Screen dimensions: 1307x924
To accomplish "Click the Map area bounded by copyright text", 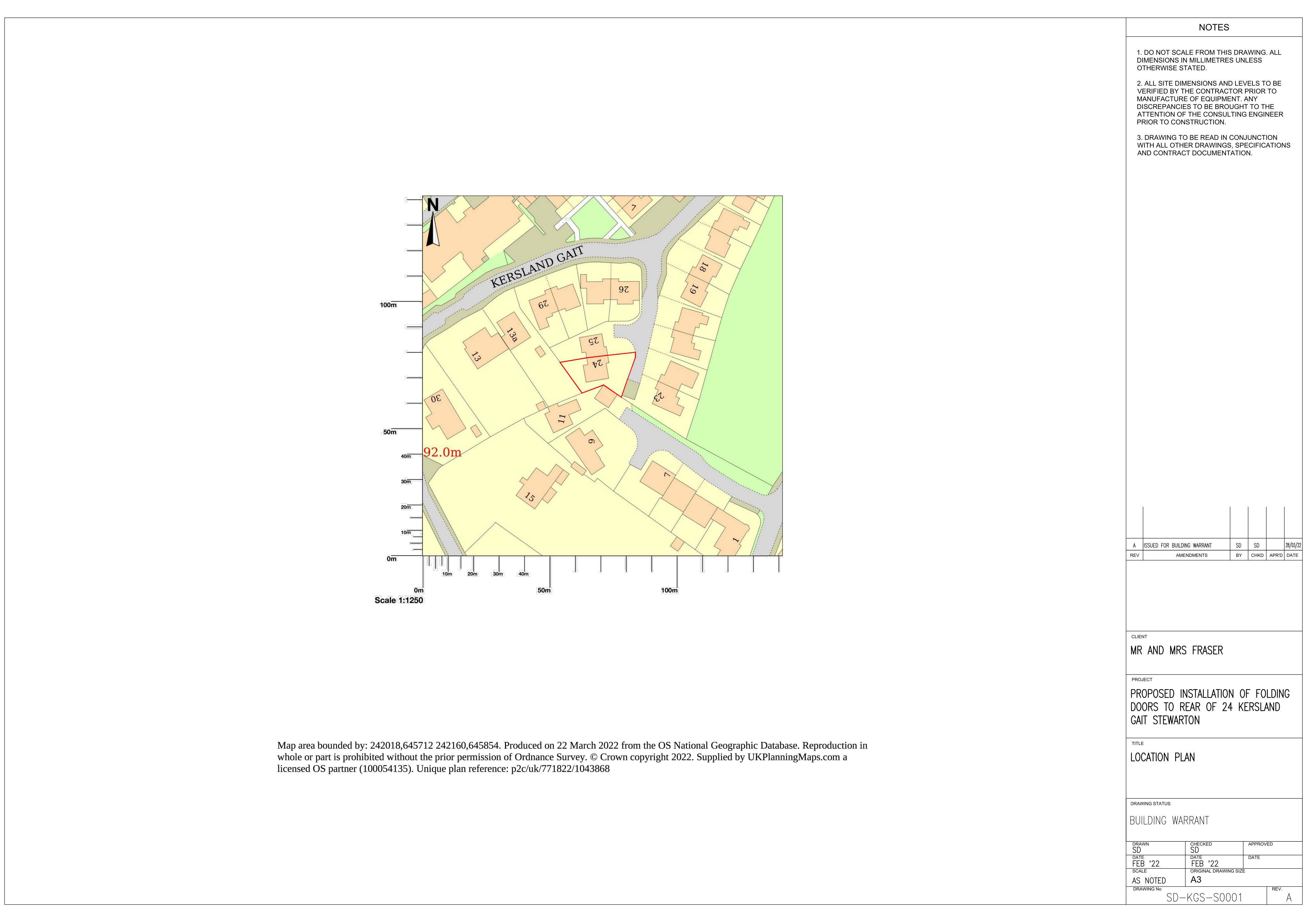I will (x=572, y=757).
